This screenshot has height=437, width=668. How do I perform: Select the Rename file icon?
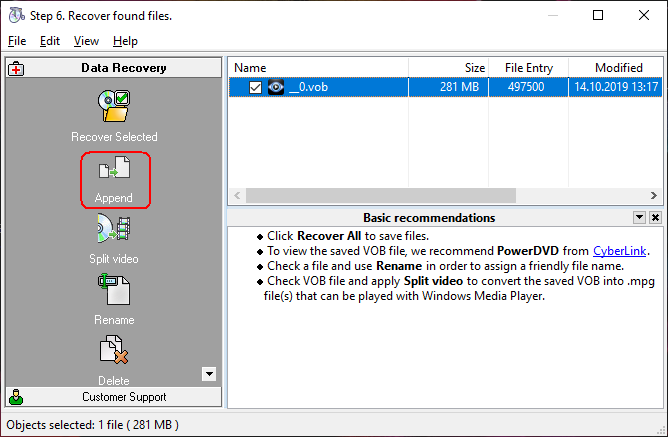(114, 289)
